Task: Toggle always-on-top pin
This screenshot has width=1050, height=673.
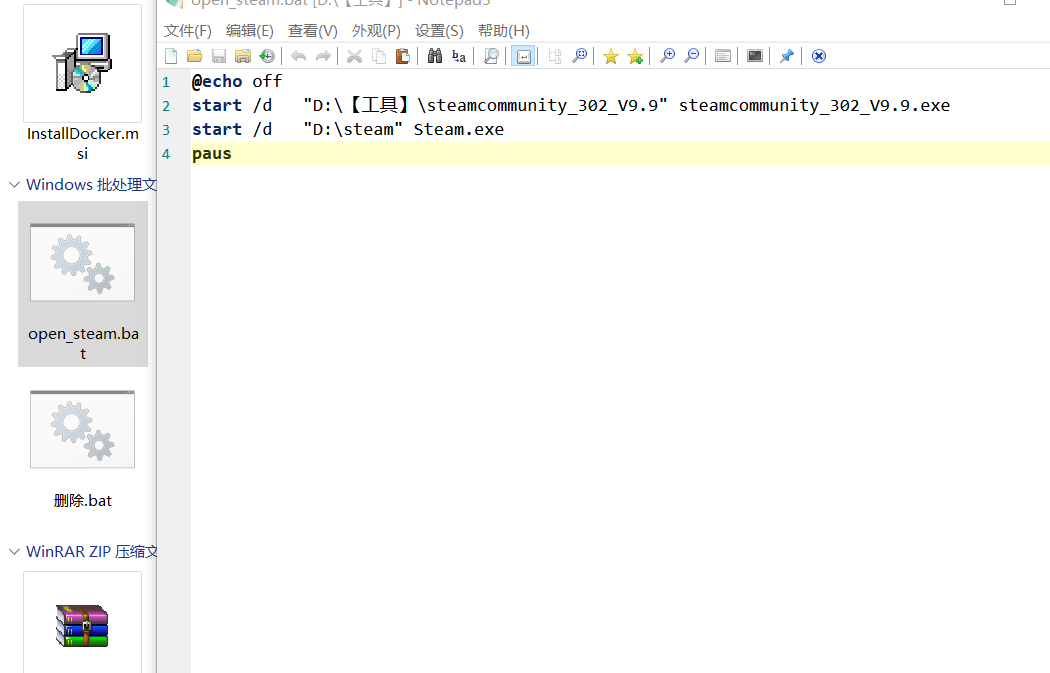Action: coord(787,56)
